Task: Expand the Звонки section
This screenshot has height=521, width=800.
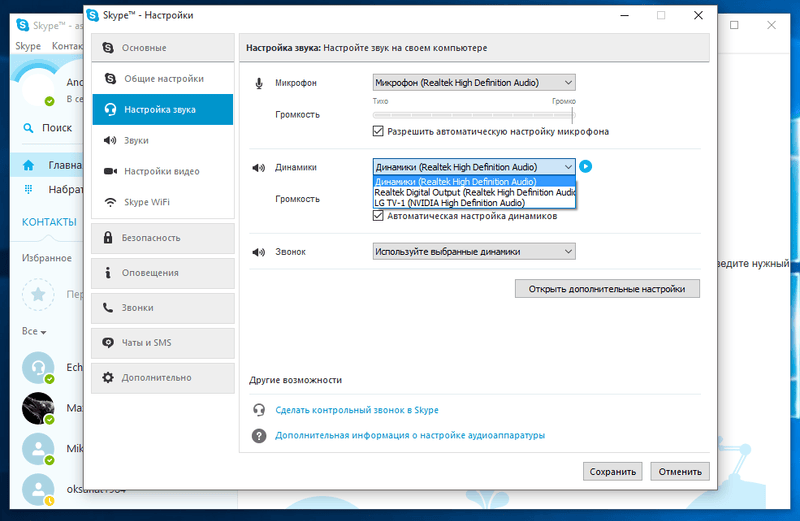Action: [x=163, y=308]
